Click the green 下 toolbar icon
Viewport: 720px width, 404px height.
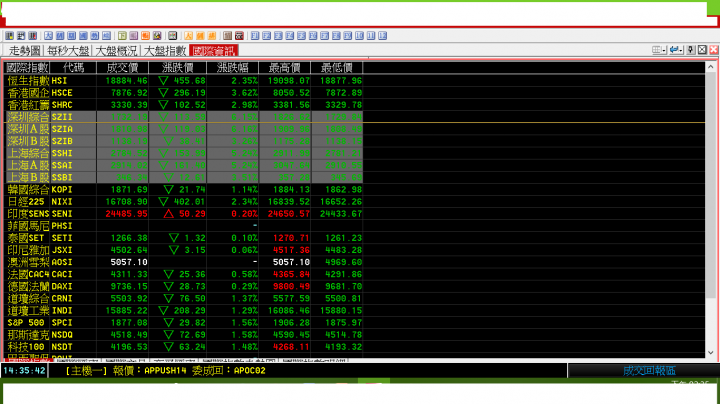[x=122, y=36]
